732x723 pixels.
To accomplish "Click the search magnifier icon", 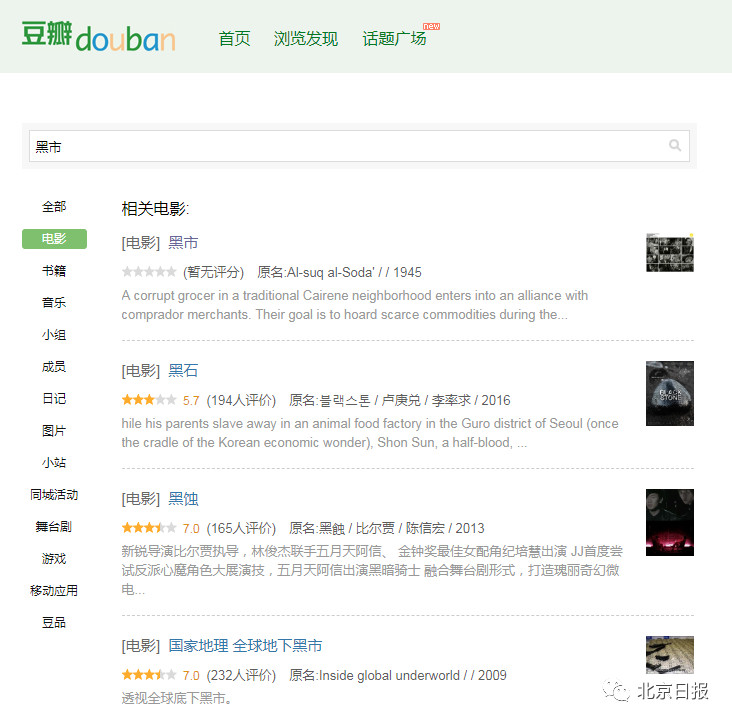I will tap(675, 146).
